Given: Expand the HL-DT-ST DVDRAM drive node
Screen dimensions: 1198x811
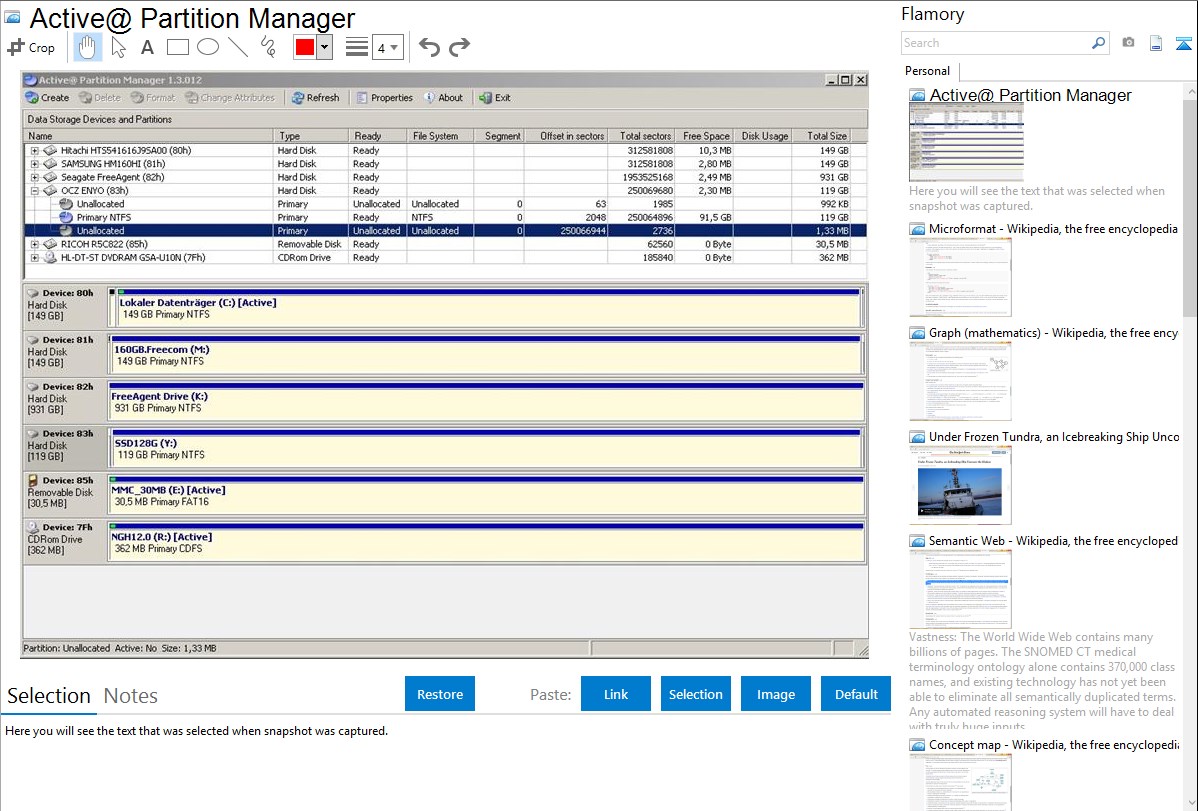Looking at the screenshot, I should click(34, 258).
